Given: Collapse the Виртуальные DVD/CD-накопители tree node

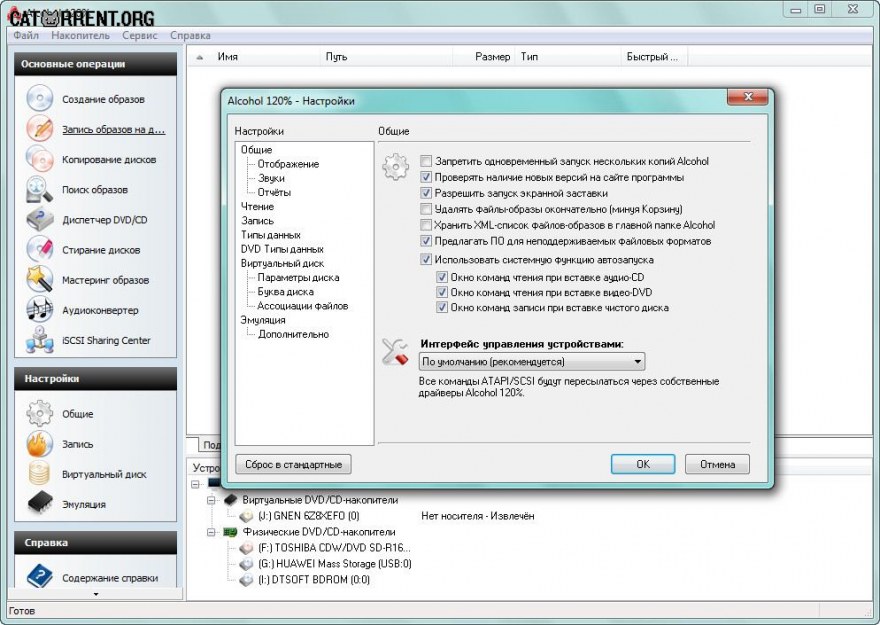Looking at the screenshot, I should pos(212,500).
